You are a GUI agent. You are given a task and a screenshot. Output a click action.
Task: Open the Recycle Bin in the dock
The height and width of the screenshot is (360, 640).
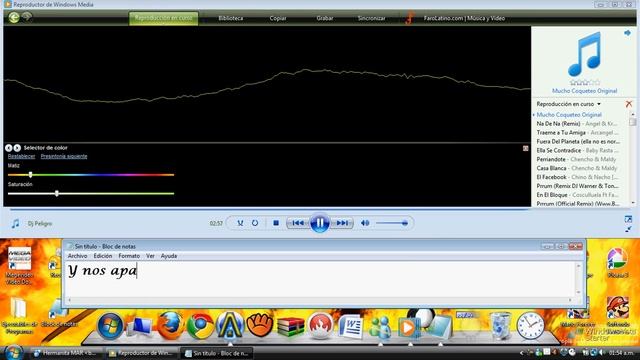(x=500, y=326)
